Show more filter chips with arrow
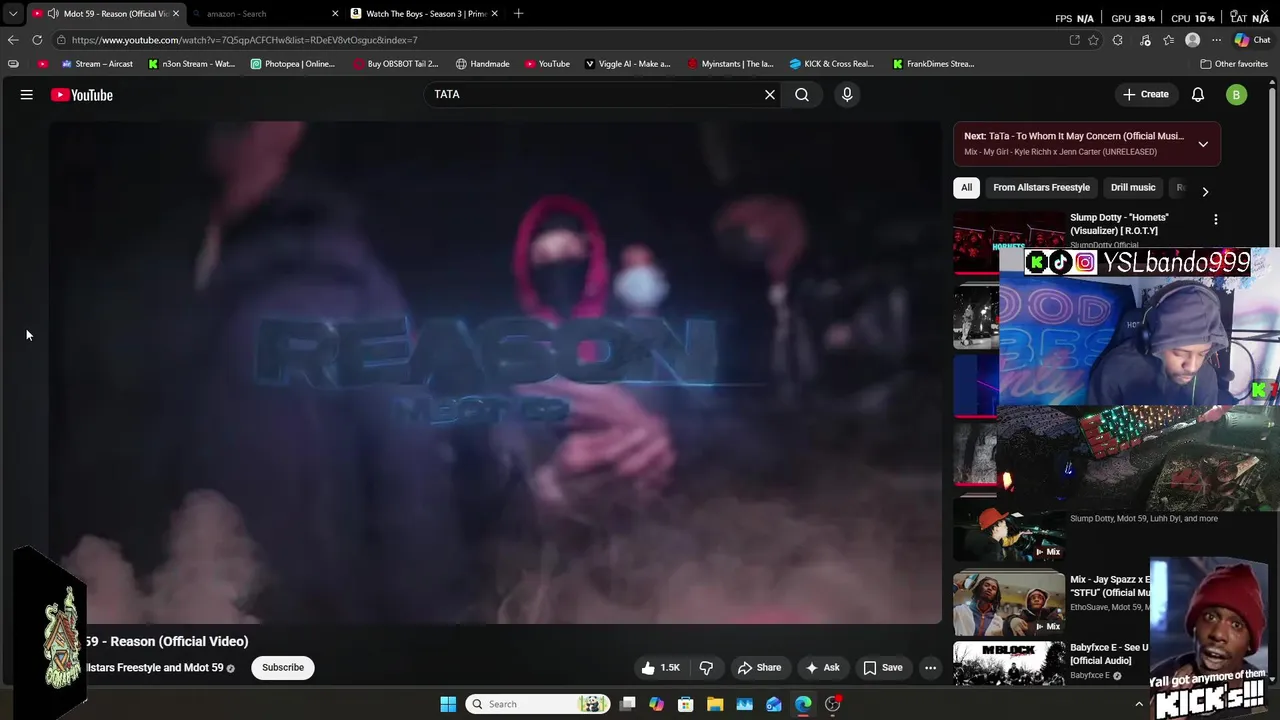1280x720 pixels. (1205, 191)
